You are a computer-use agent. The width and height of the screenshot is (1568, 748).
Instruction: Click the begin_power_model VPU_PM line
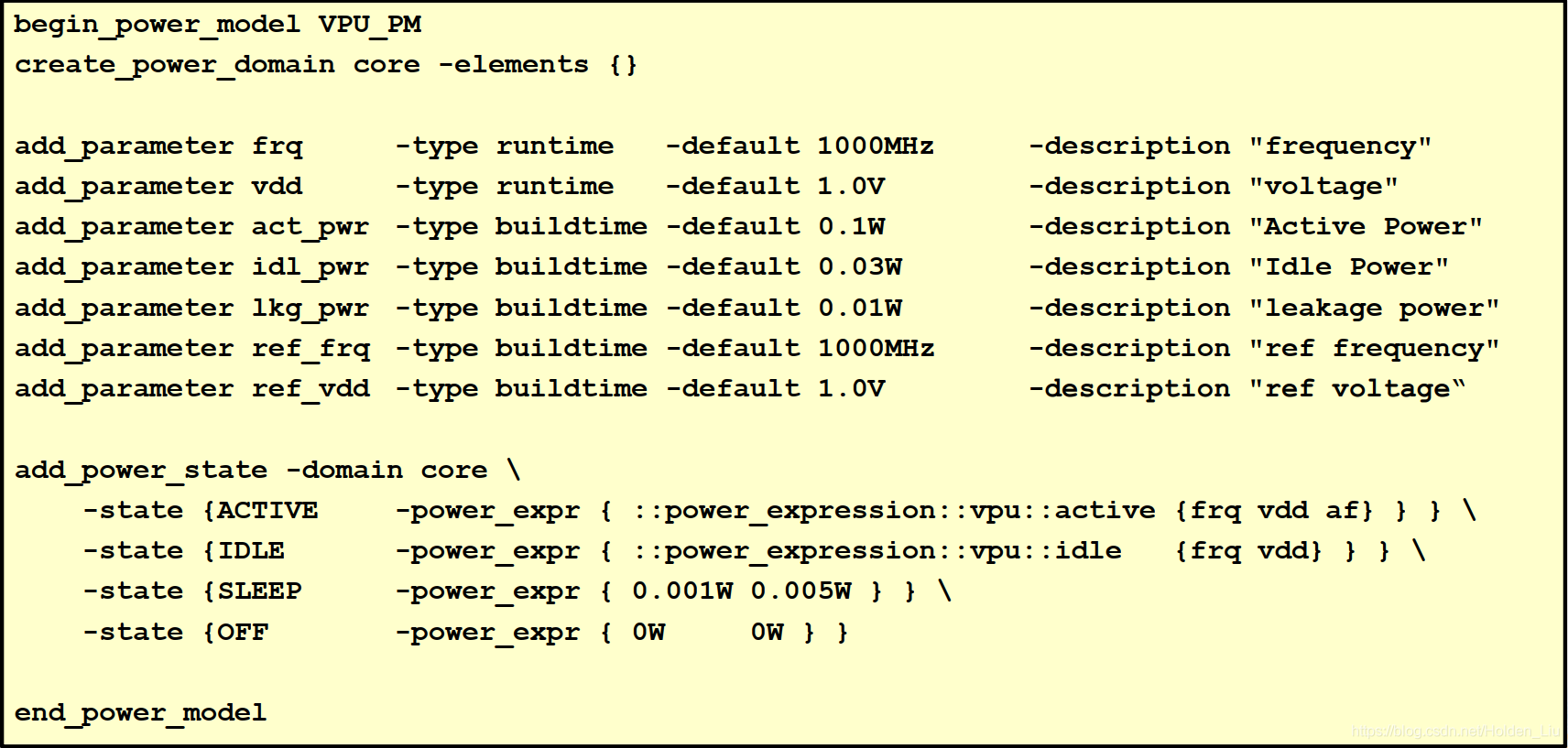(x=218, y=25)
